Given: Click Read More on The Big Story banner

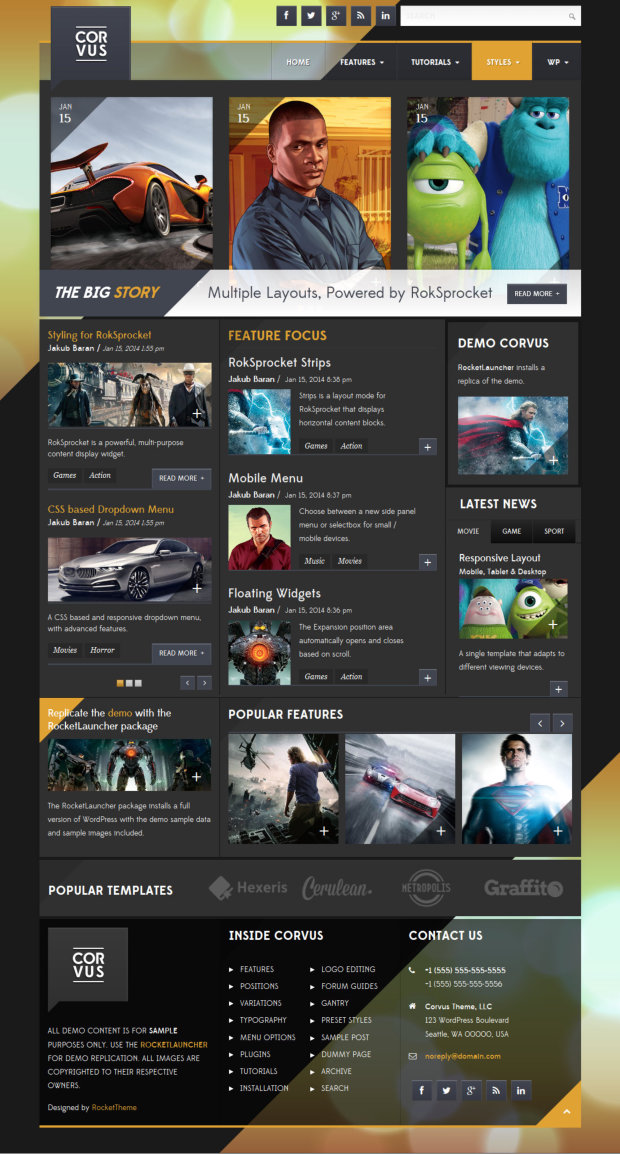Looking at the screenshot, I should tap(537, 294).
